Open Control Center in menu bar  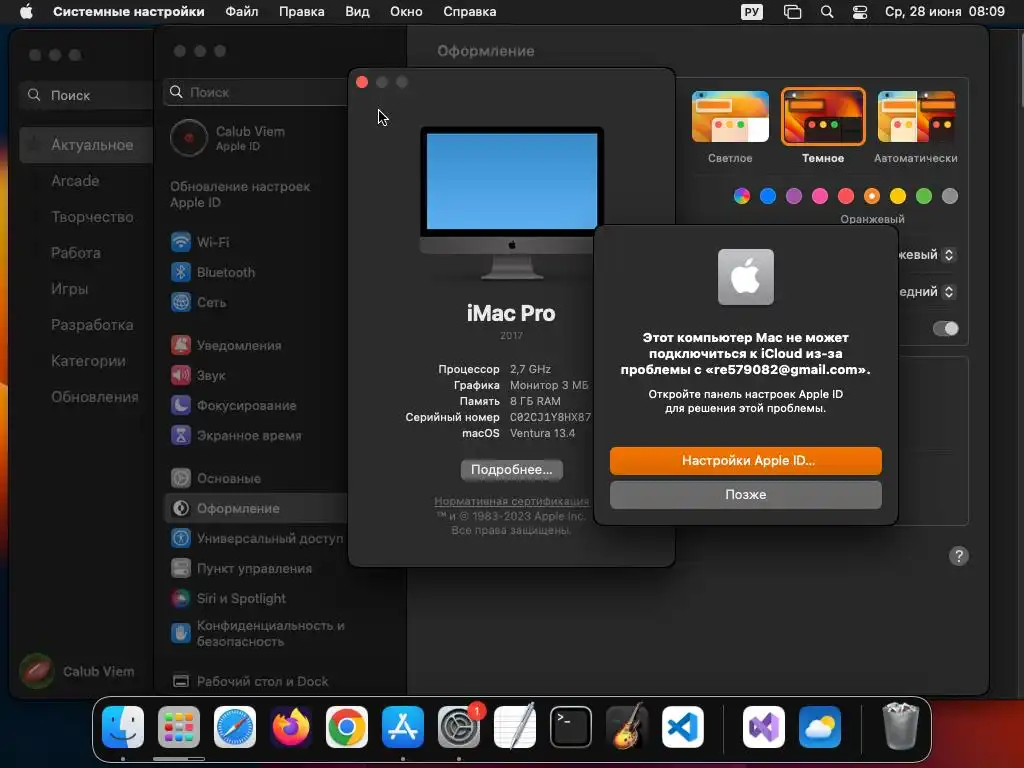tap(860, 12)
